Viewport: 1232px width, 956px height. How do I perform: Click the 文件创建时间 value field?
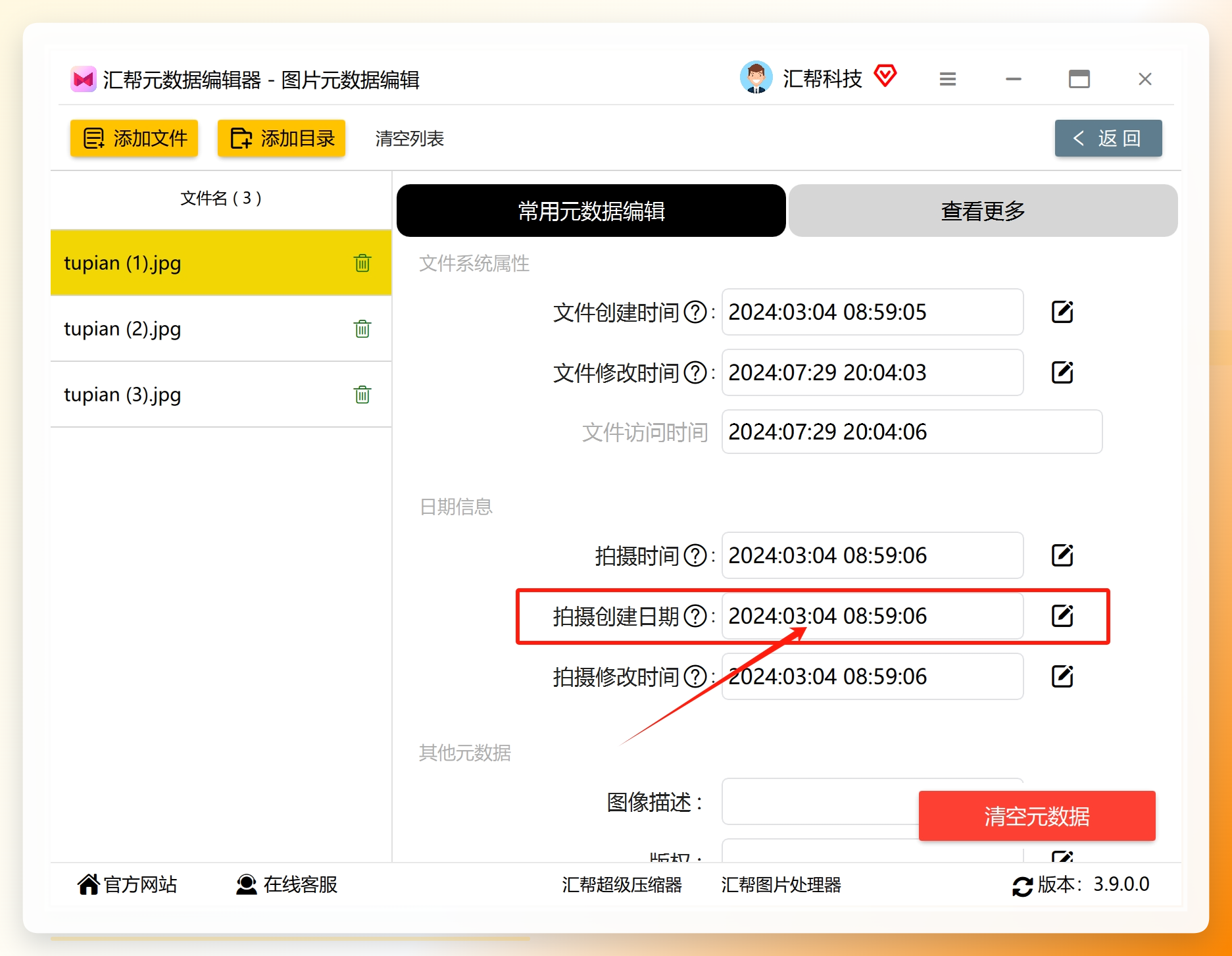[872, 312]
